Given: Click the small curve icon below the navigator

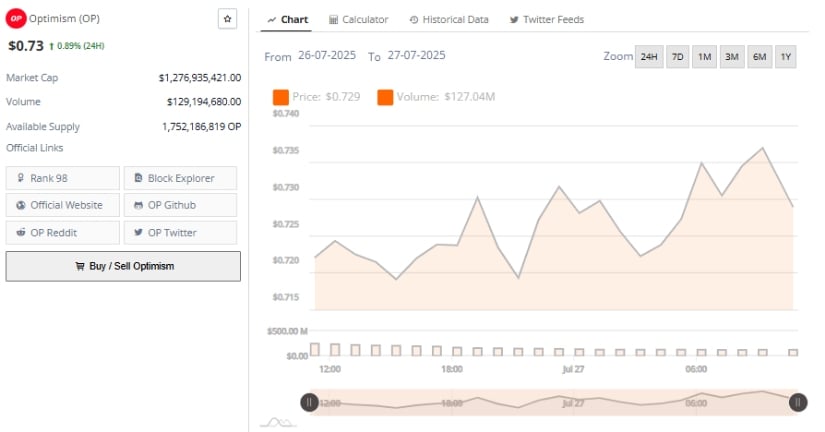Looking at the screenshot, I should click(x=277, y=422).
